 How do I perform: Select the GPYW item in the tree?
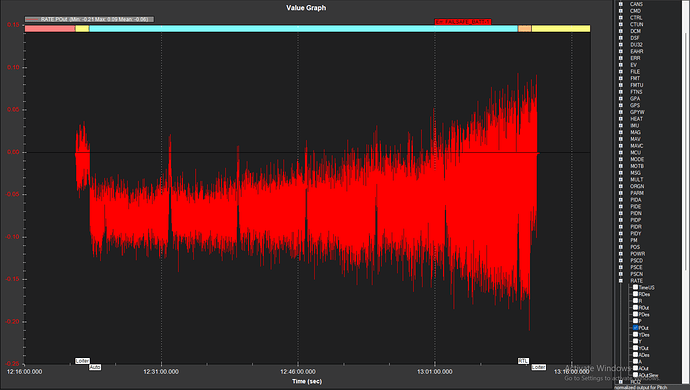637,112
